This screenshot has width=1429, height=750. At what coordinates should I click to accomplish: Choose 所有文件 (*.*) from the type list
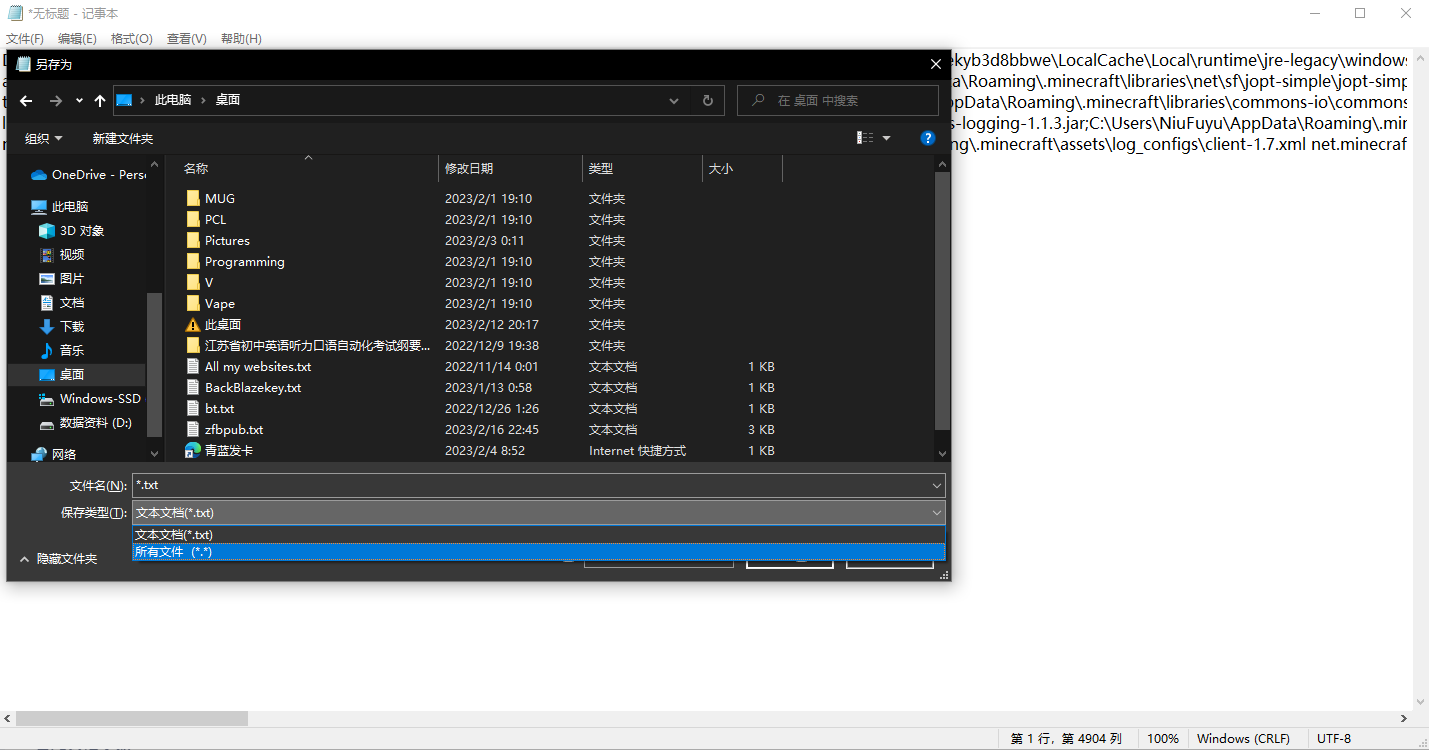point(174,552)
